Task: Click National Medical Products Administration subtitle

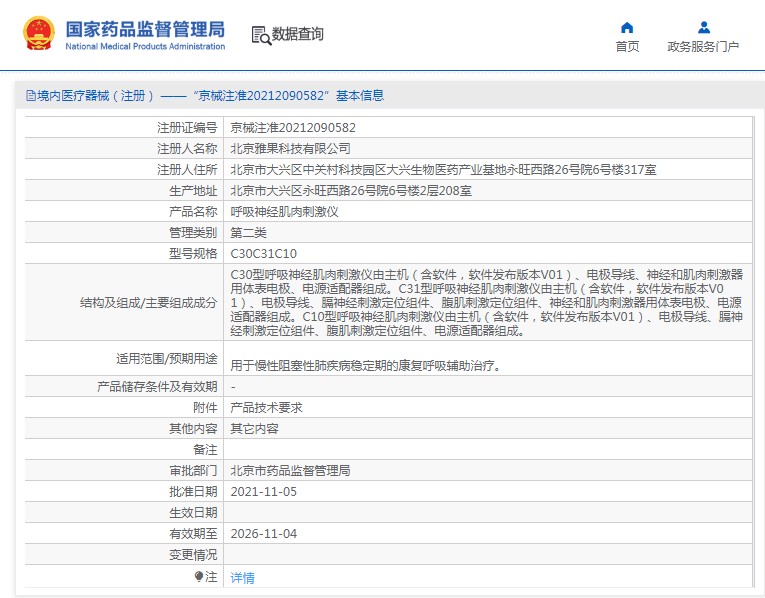Action: click(x=145, y=46)
